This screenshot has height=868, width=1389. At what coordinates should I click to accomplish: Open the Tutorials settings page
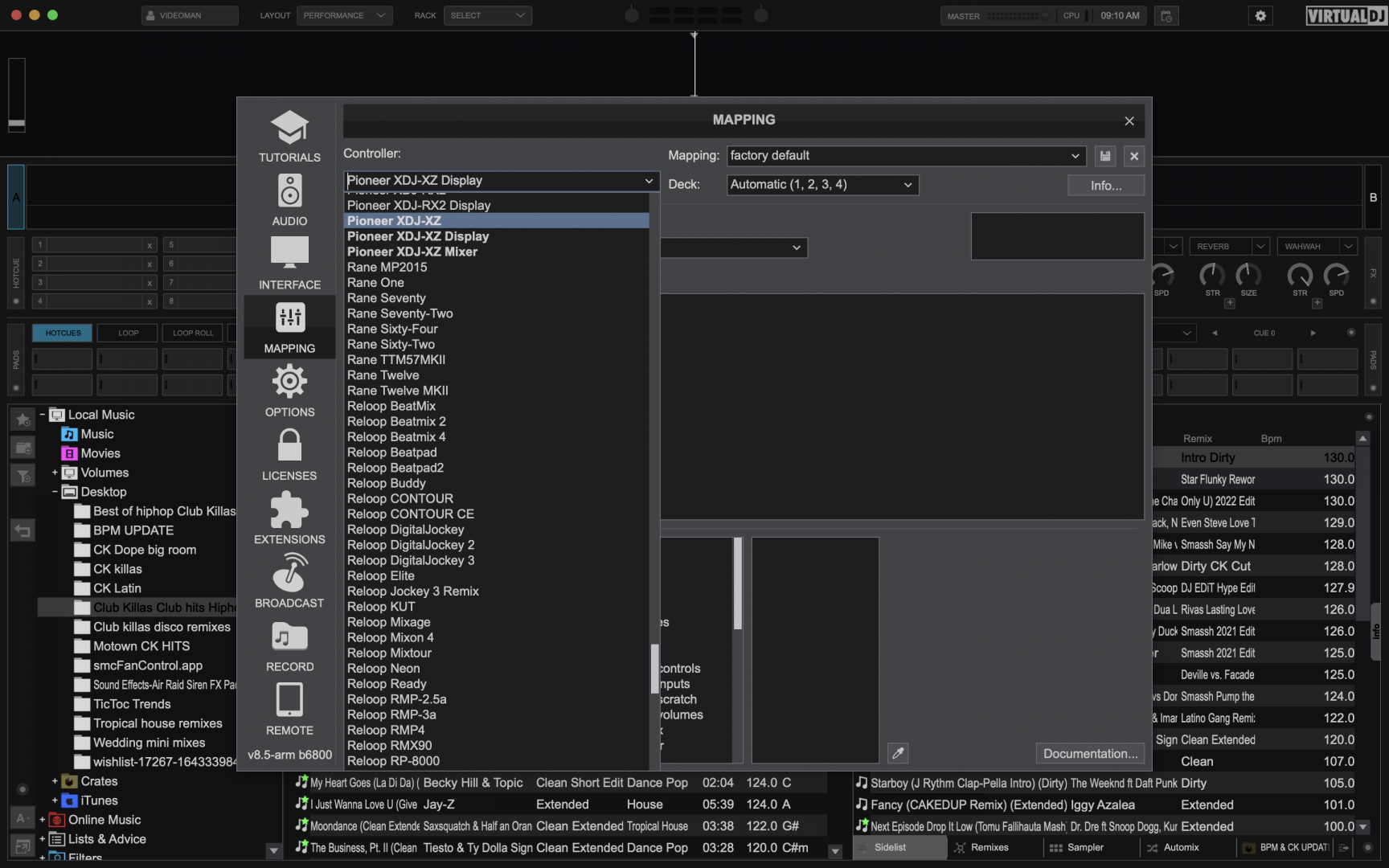pos(289,135)
